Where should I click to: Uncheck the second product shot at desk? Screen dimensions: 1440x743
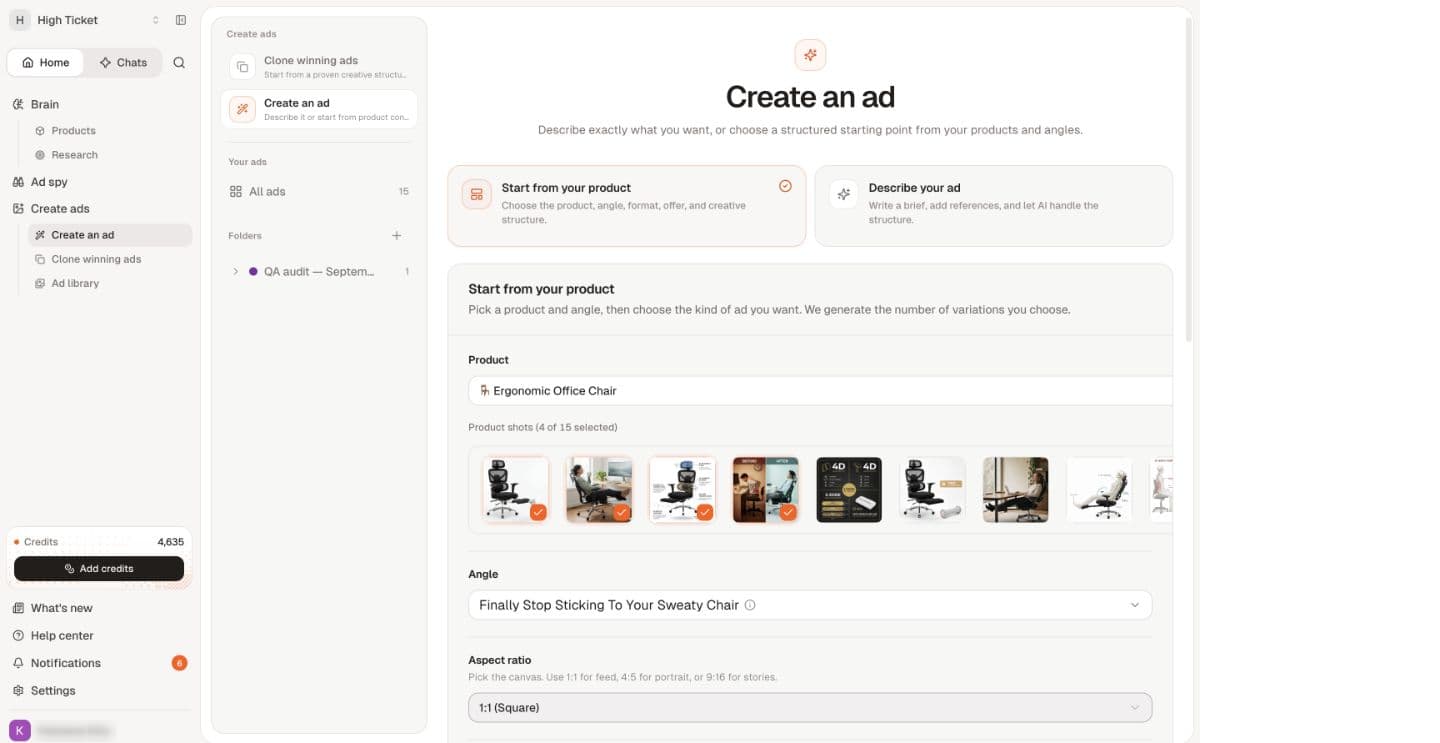pyautogui.click(x=599, y=490)
